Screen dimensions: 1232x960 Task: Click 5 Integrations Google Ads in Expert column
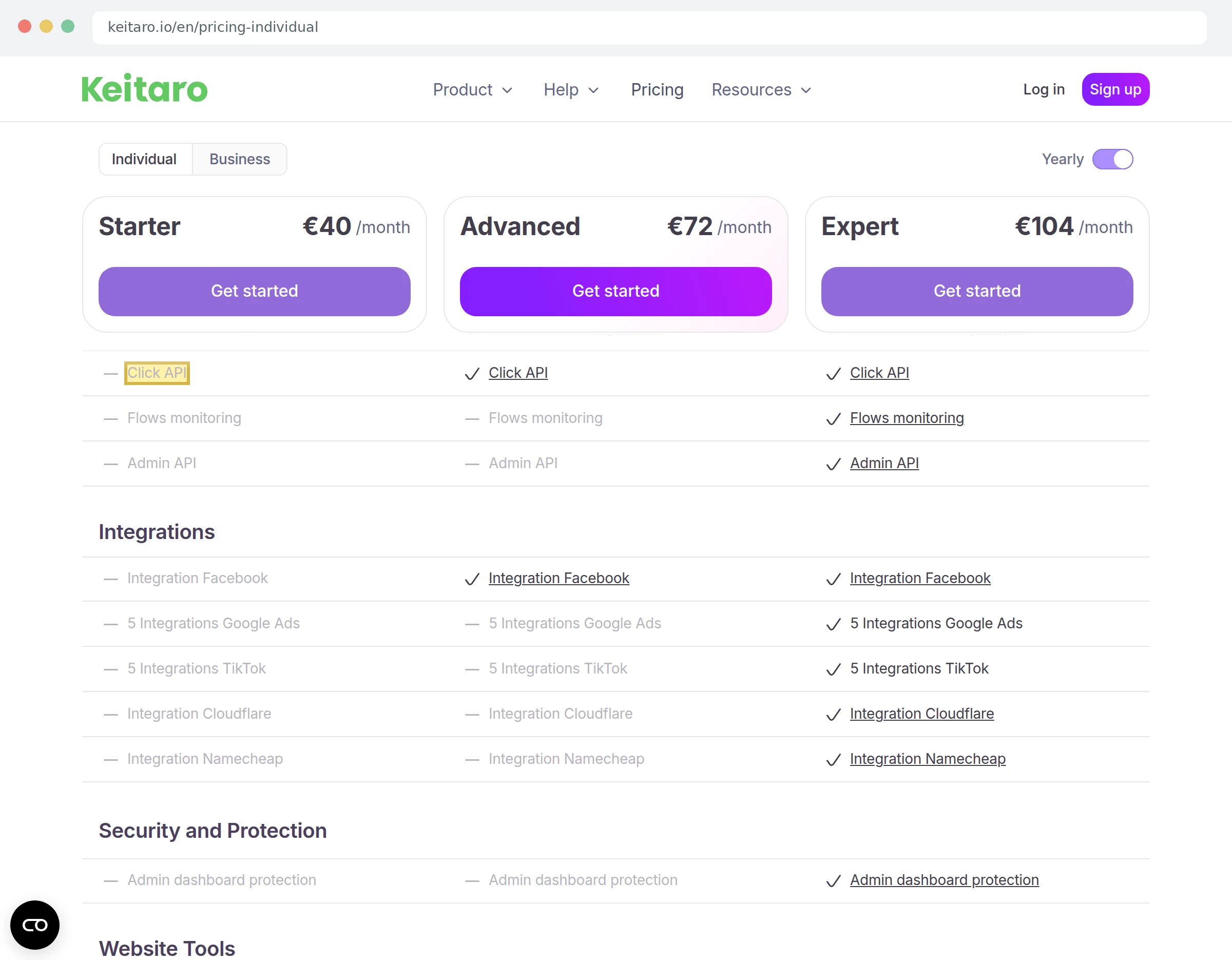tap(936, 623)
